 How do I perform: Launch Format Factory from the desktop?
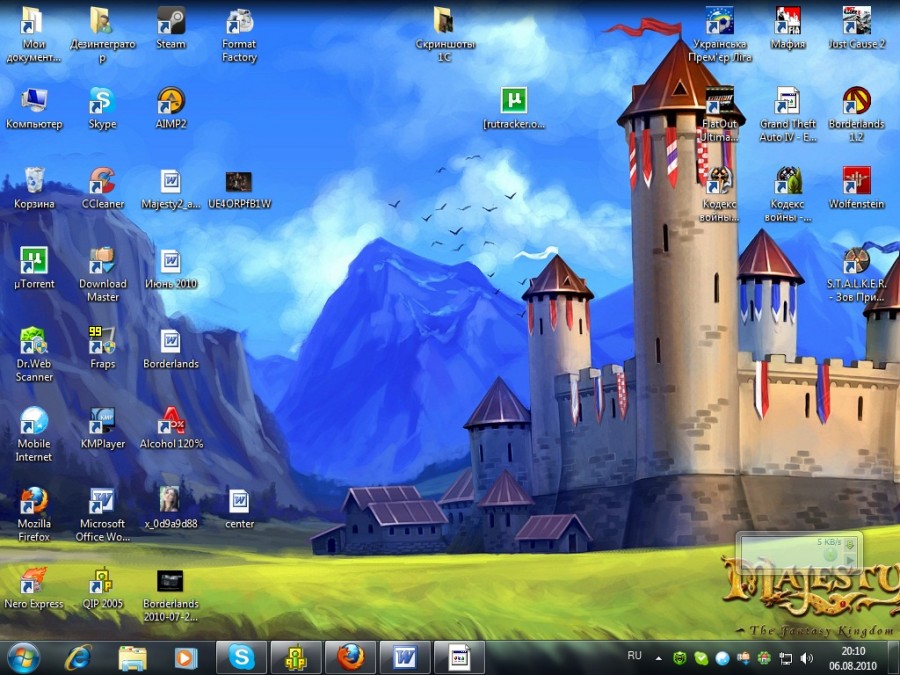pos(239,36)
